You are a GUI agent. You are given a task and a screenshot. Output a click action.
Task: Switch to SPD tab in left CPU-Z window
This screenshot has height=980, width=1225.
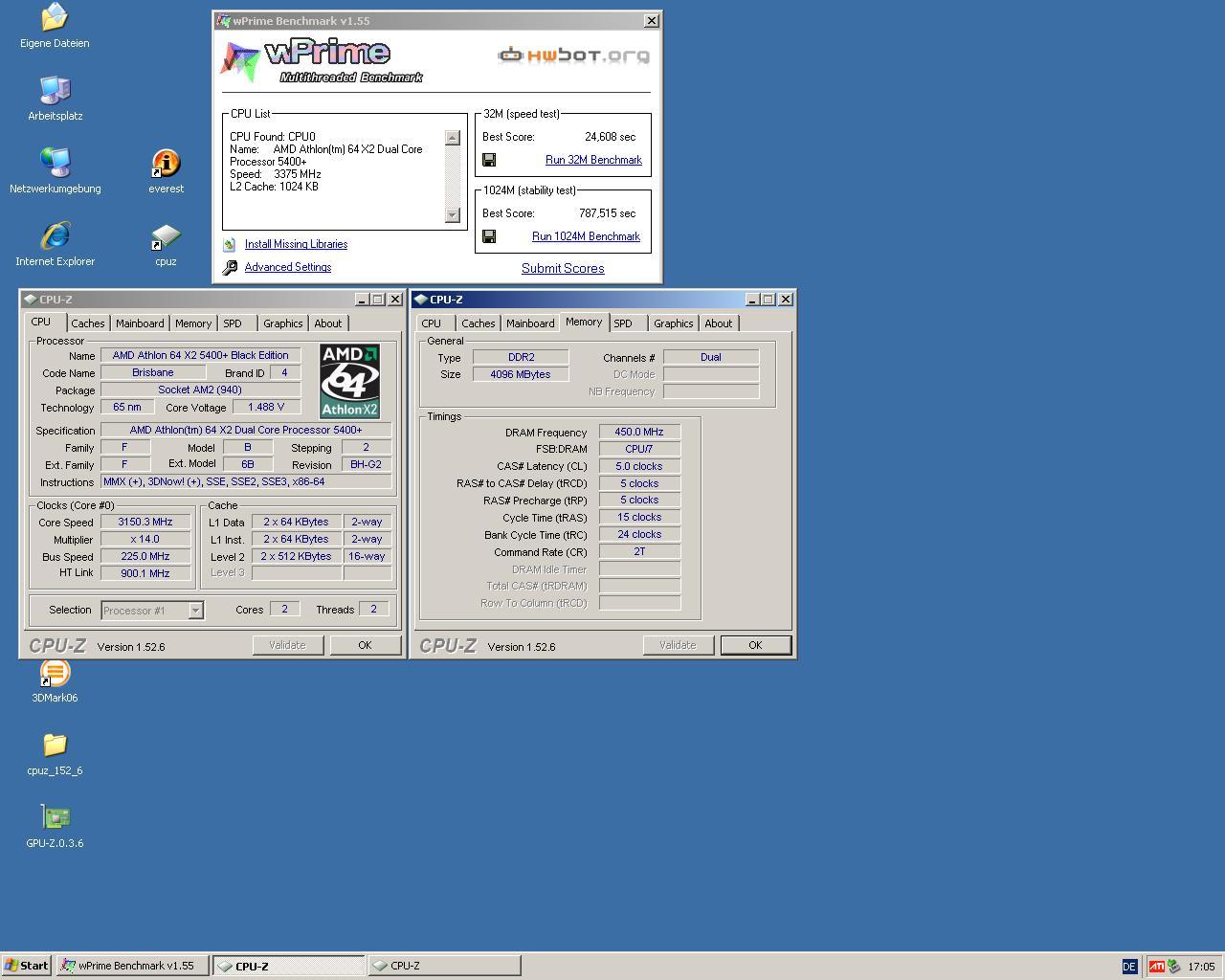point(233,323)
